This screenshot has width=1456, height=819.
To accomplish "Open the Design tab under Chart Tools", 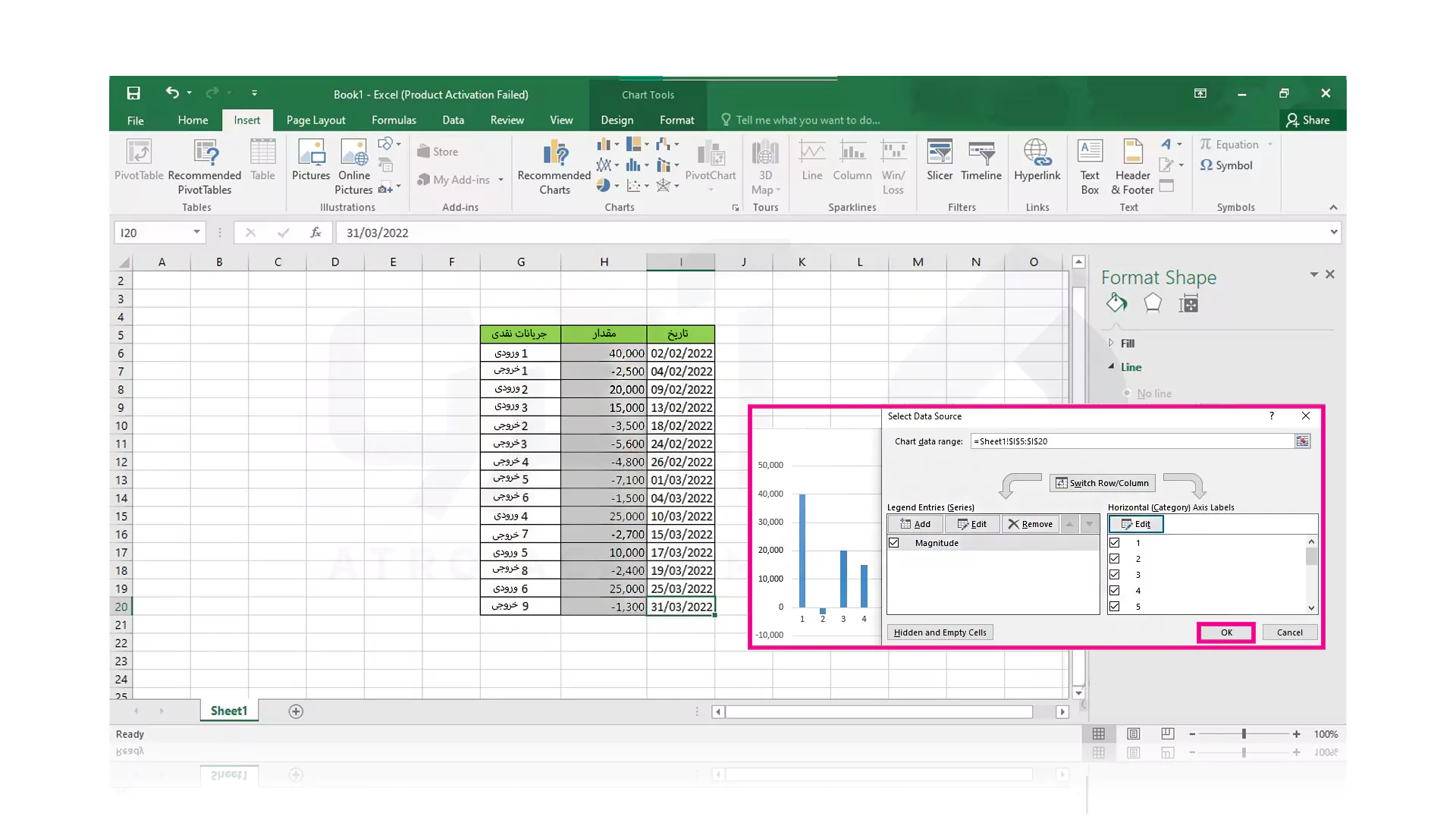I will coord(617,120).
